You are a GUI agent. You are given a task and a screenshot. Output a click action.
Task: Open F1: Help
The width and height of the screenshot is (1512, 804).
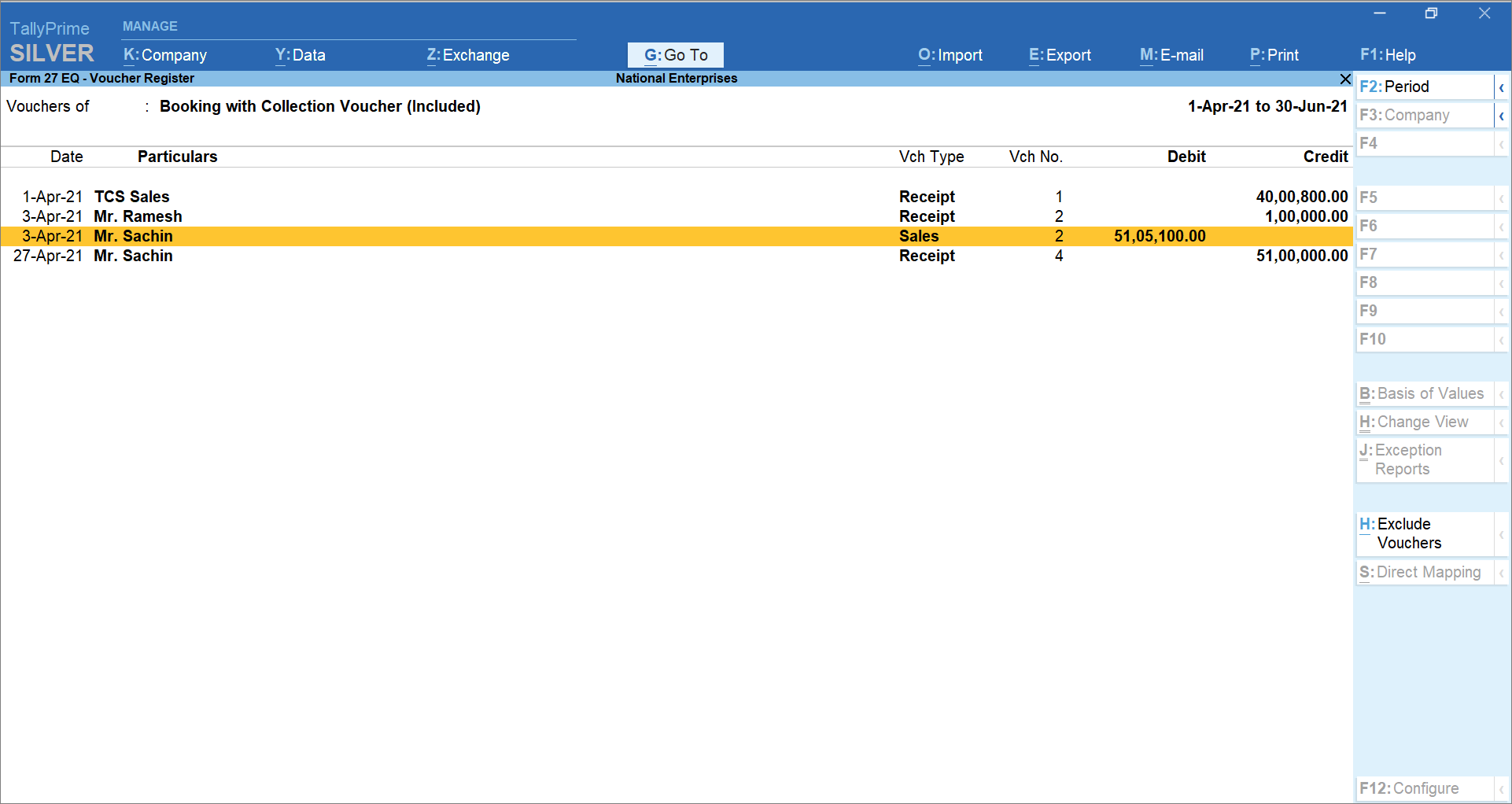pos(1388,55)
